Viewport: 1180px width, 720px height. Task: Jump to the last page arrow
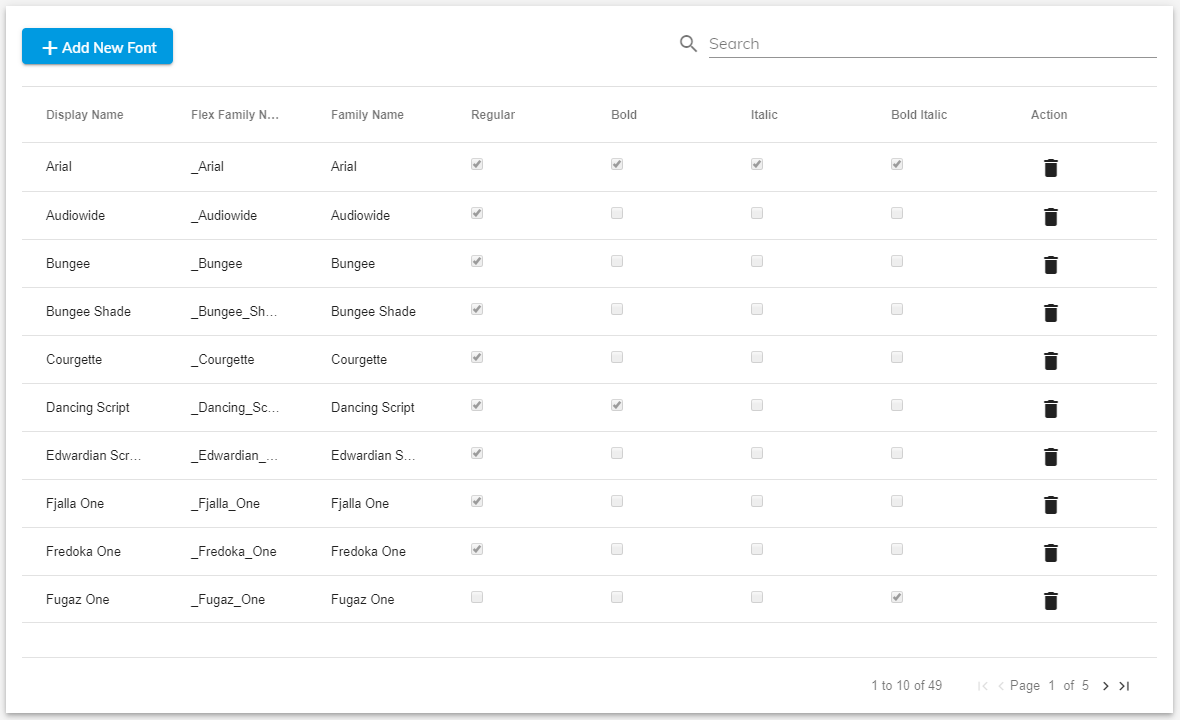coord(1124,685)
